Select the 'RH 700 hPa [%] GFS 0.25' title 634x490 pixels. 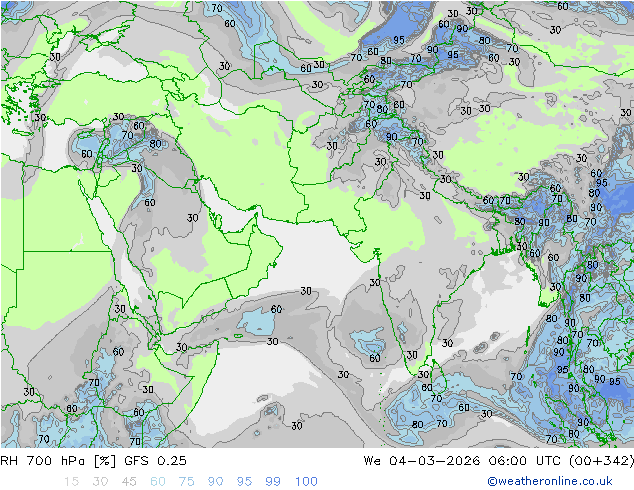(93, 460)
